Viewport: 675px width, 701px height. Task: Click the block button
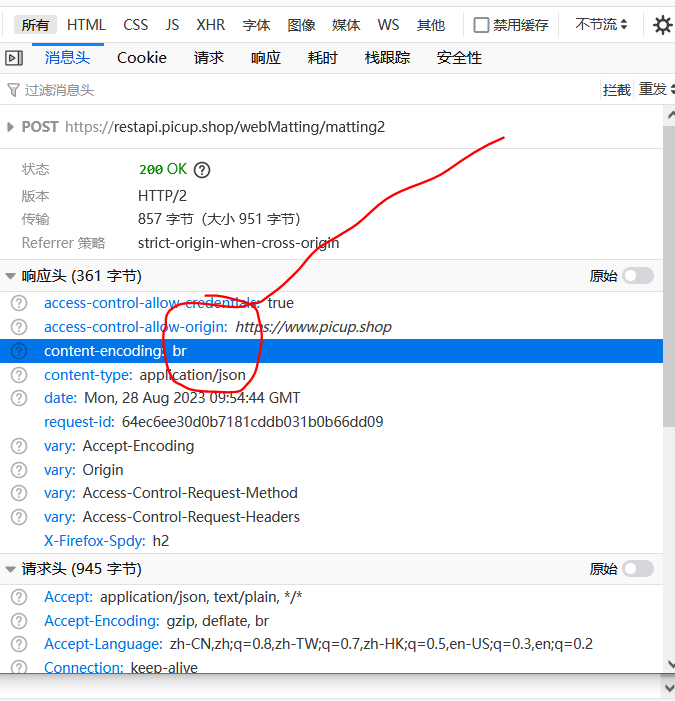[616, 90]
